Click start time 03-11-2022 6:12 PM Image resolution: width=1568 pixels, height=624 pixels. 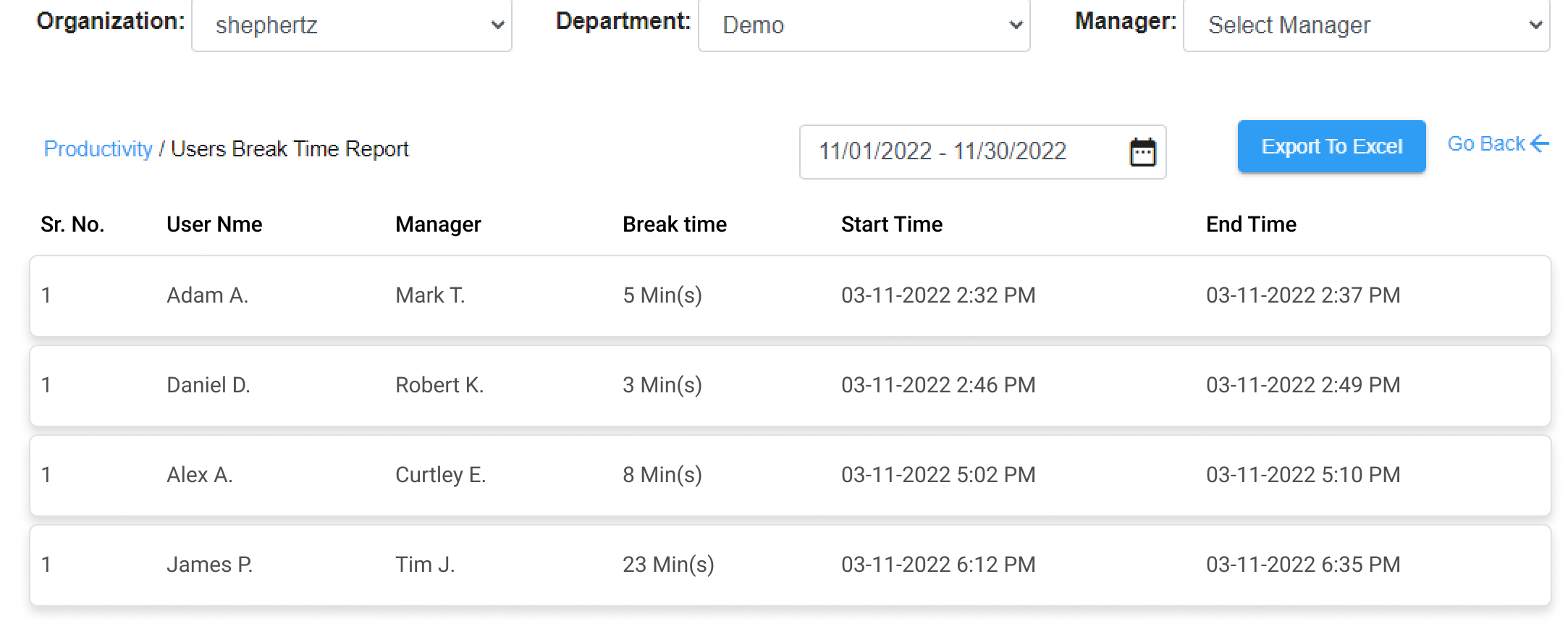(938, 565)
